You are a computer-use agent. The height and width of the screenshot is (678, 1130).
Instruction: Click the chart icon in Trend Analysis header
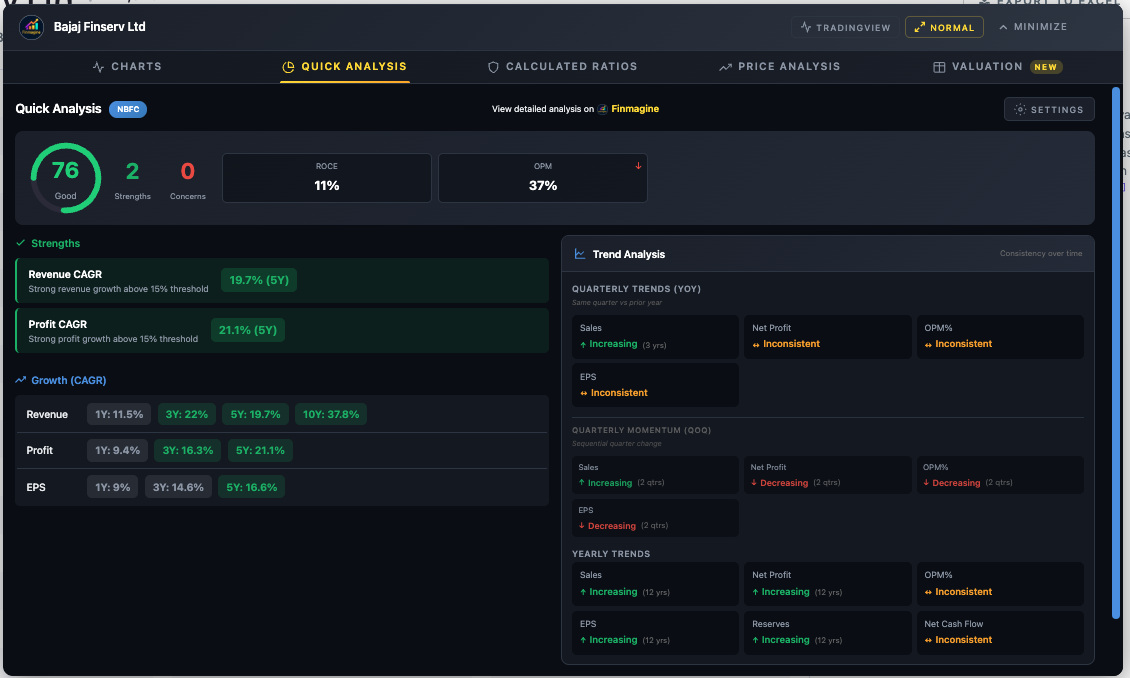[x=581, y=253]
